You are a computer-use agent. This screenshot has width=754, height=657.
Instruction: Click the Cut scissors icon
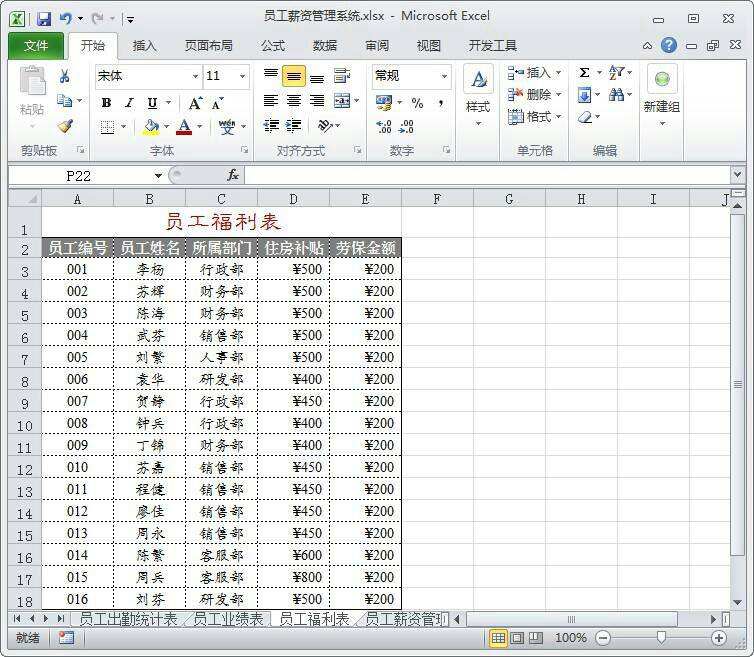tap(65, 76)
